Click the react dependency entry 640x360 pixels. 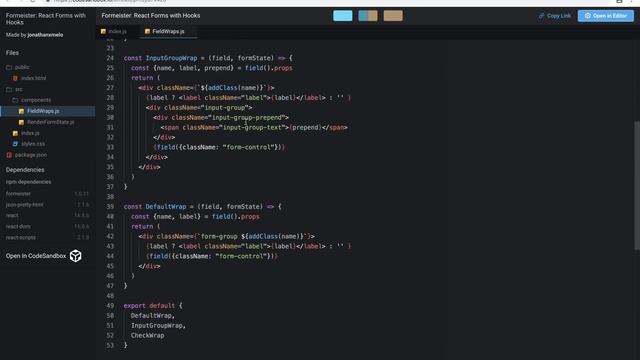47,216
